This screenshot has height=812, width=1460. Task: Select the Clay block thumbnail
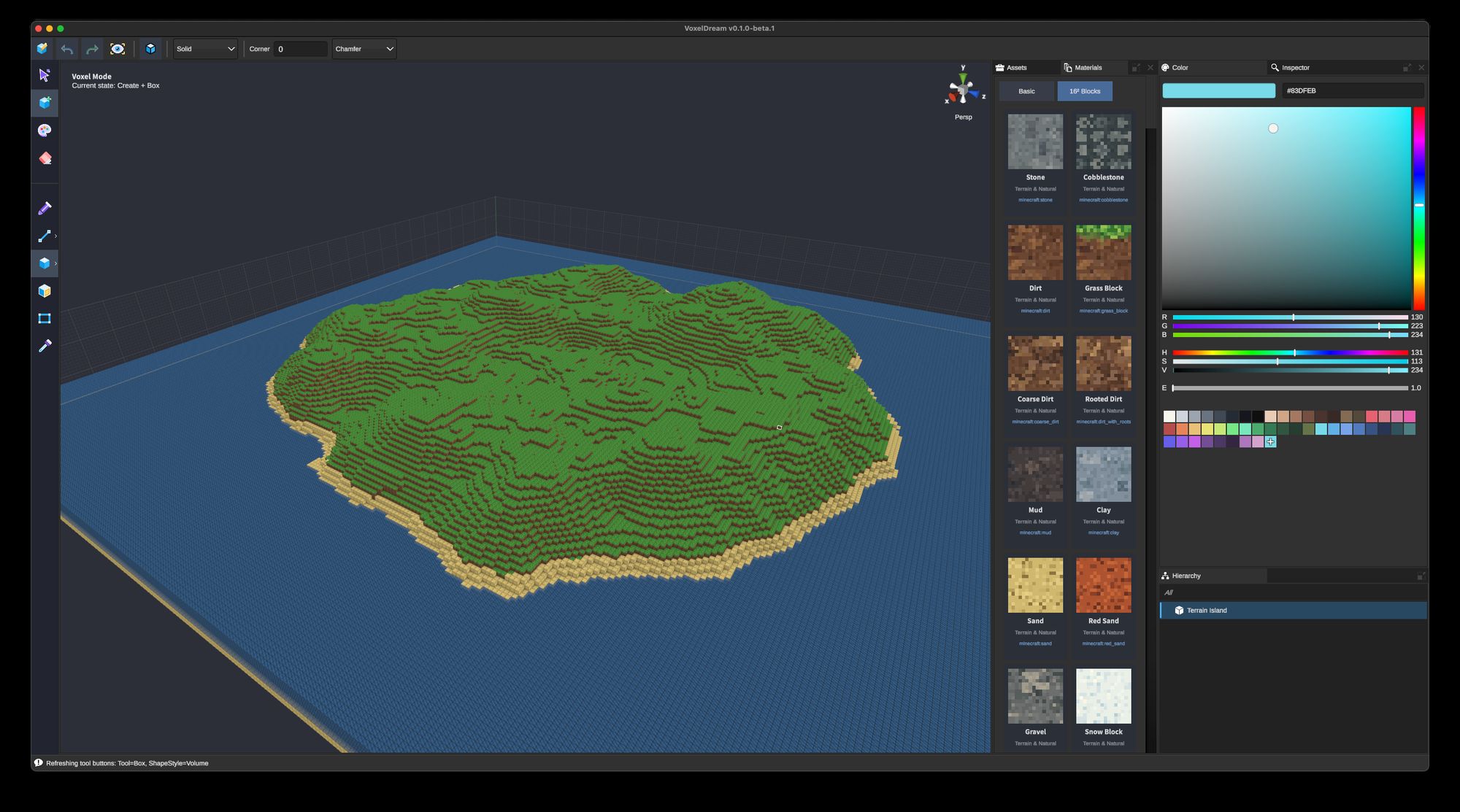point(1104,474)
